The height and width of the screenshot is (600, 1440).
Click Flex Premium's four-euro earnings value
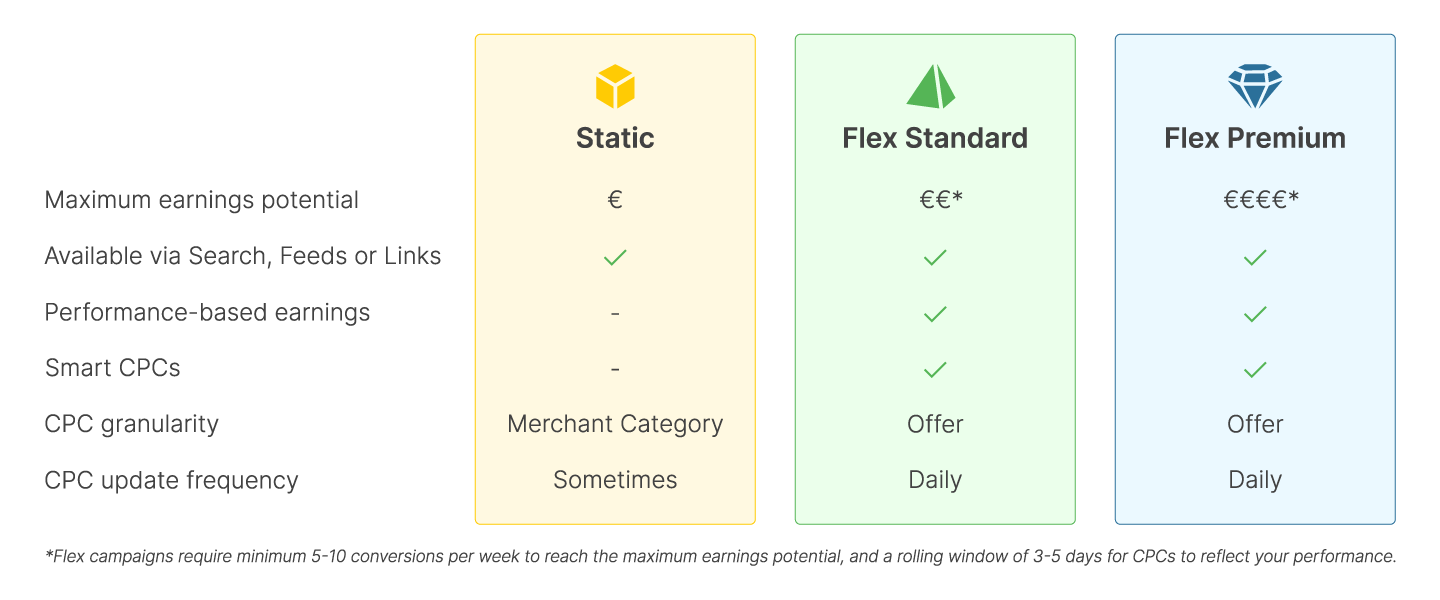(1261, 200)
